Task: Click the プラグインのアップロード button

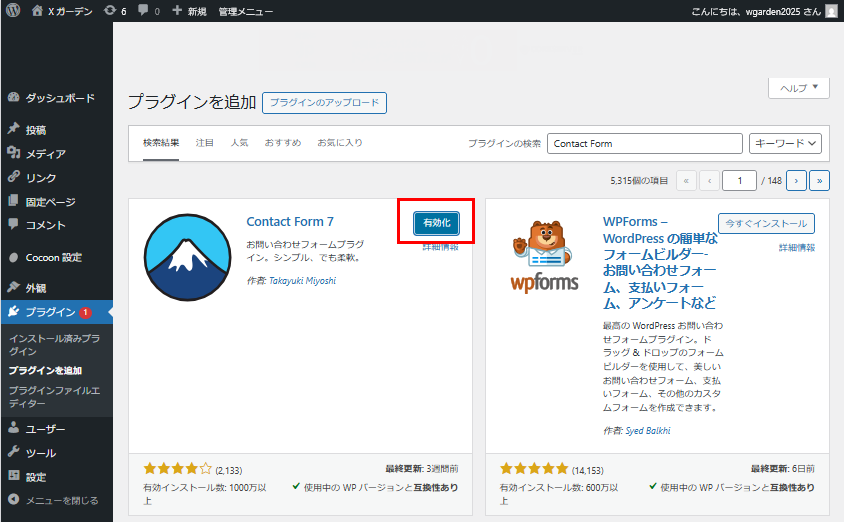Action: coord(325,103)
